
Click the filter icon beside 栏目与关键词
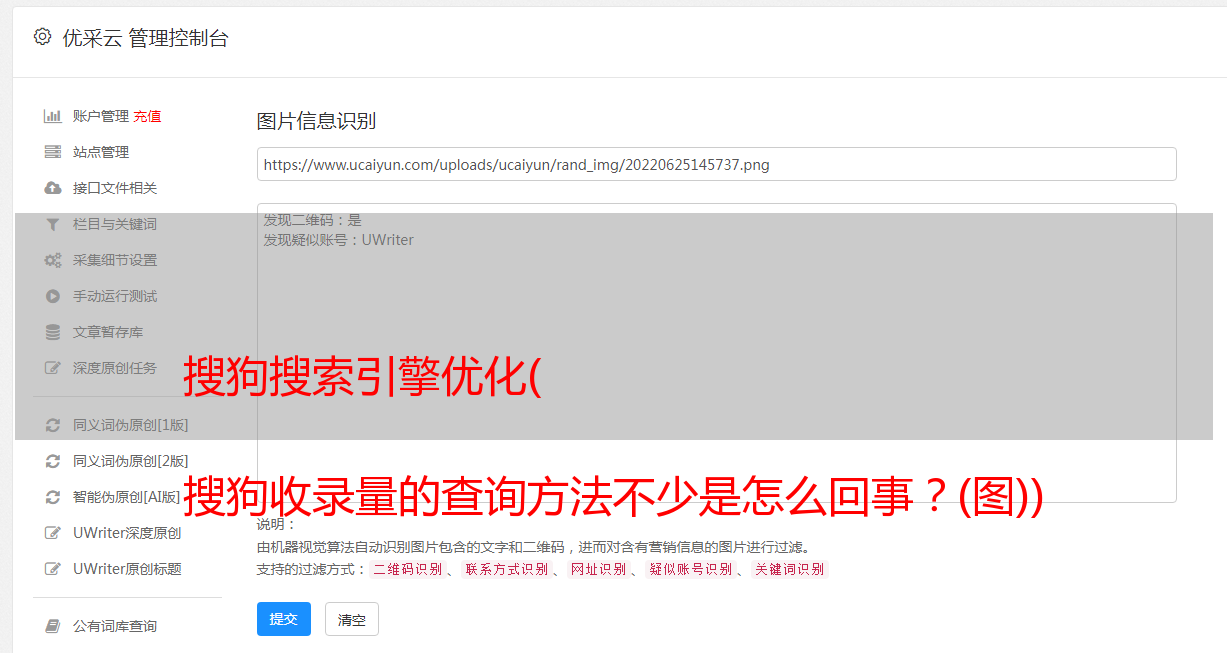[53, 224]
